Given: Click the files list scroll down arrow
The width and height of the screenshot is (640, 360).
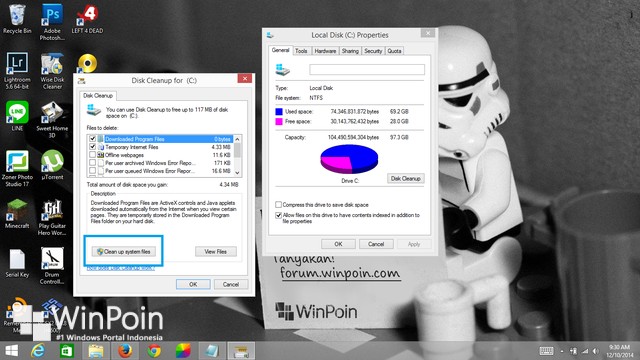Looking at the screenshot, I should 238,173.
